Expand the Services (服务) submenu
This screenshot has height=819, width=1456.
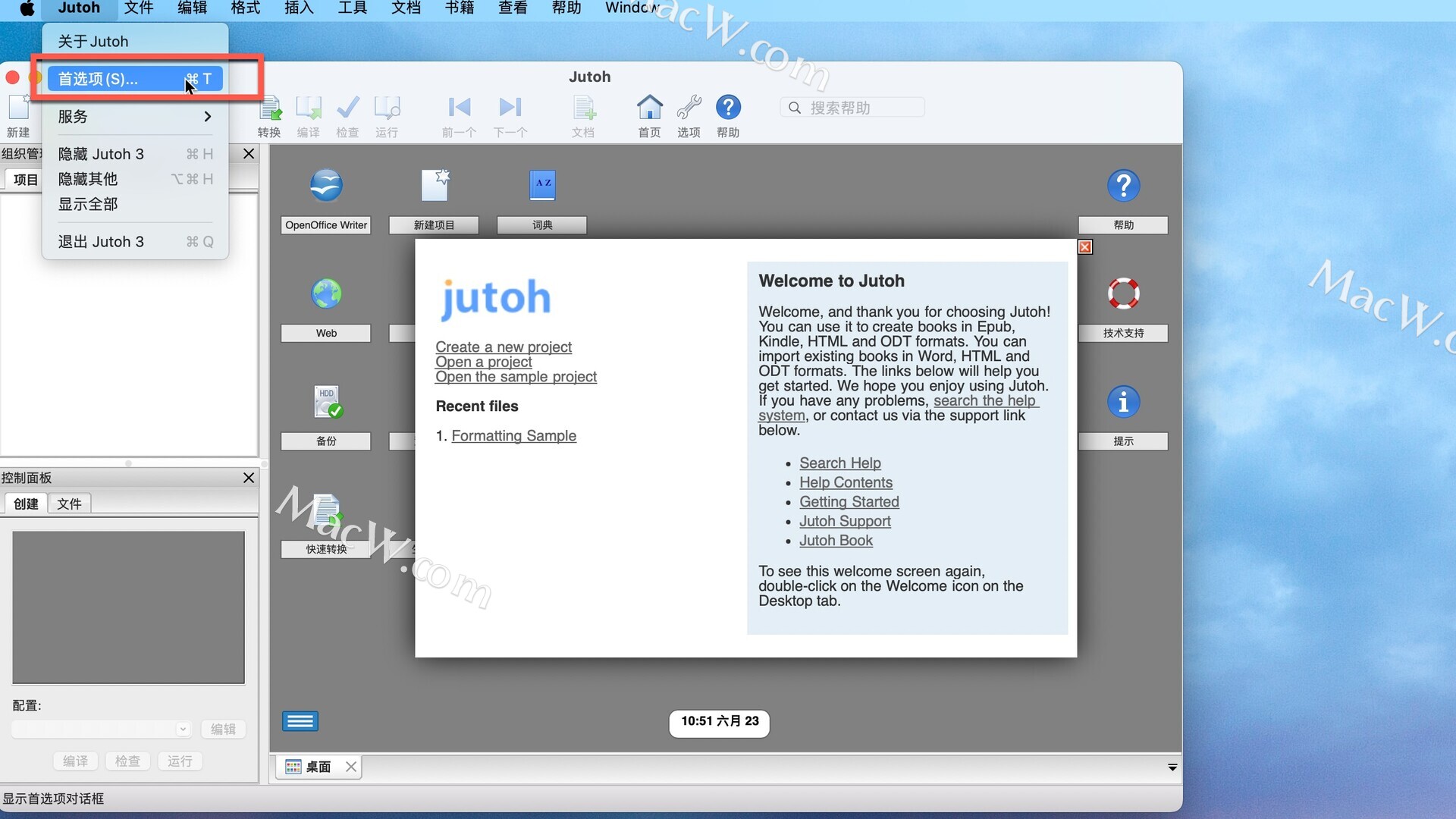click(134, 116)
